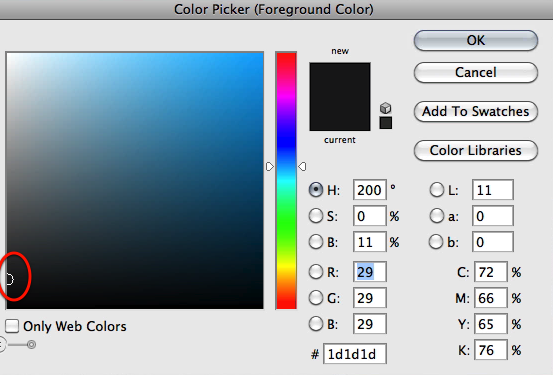
Task: Click Add To Swatches
Action: 476,111
